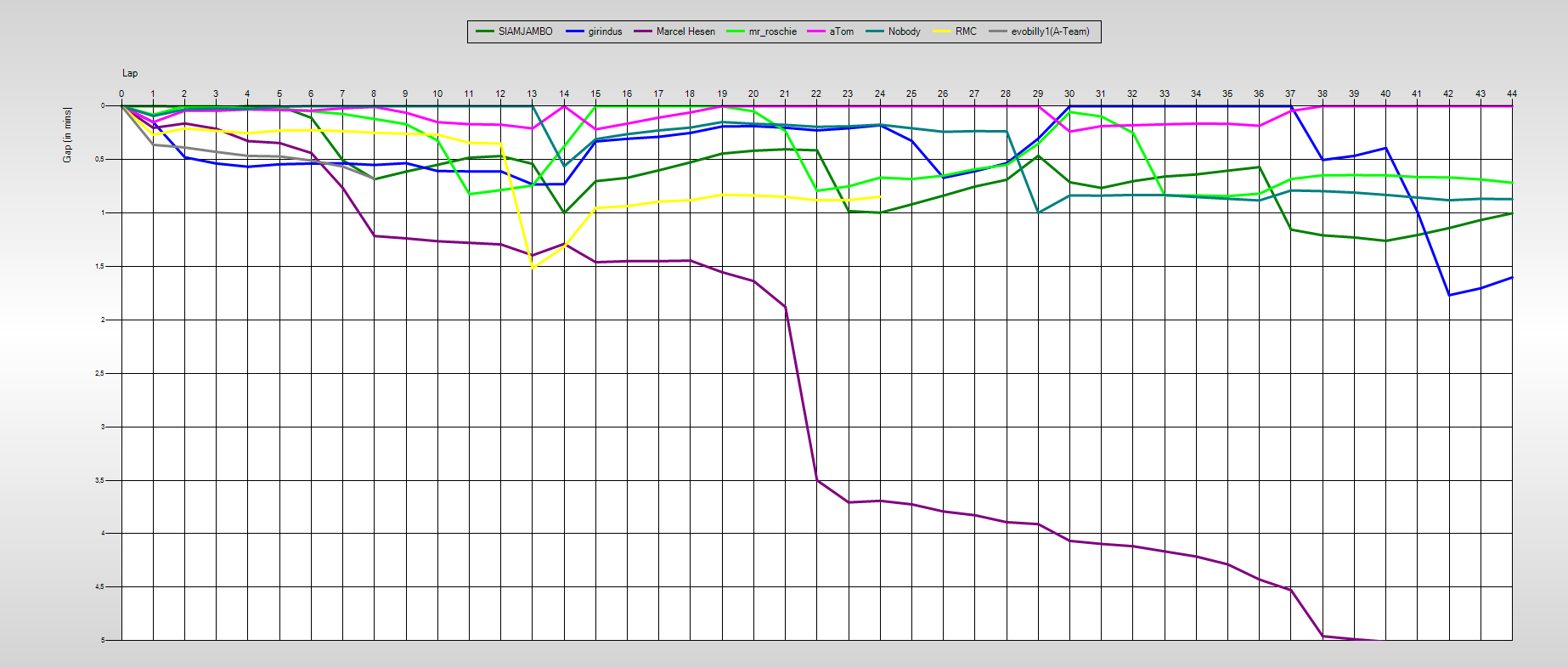Click the 'Lap' axis title
The width and height of the screenshot is (1568, 668).
(130, 73)
